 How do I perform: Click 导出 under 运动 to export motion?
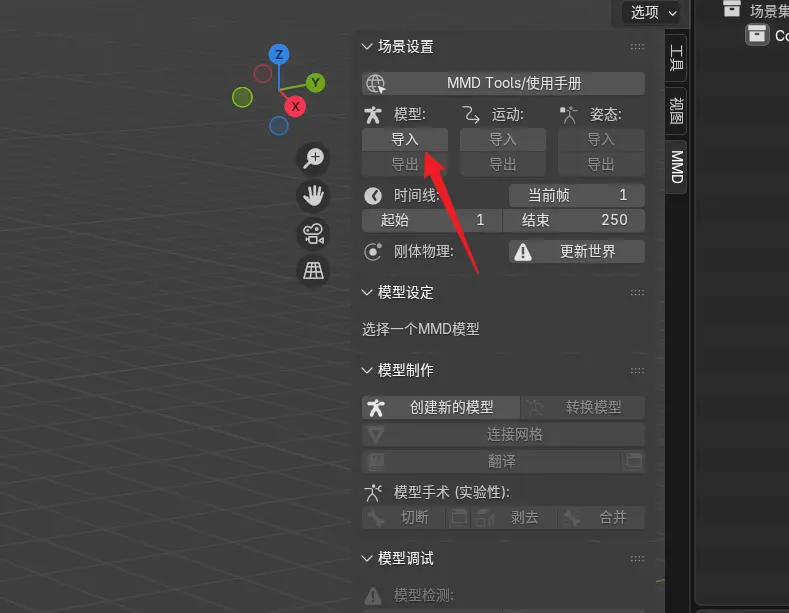(x=503, y=164)
